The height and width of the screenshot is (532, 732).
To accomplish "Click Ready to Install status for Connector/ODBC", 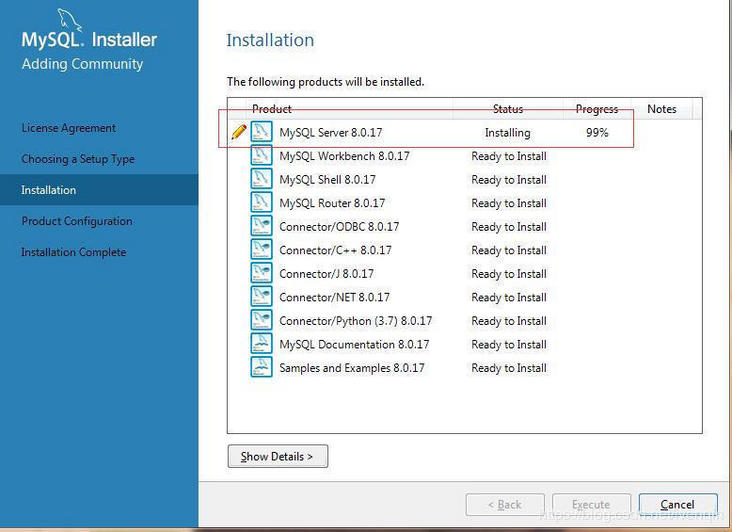I will [509, 227].
